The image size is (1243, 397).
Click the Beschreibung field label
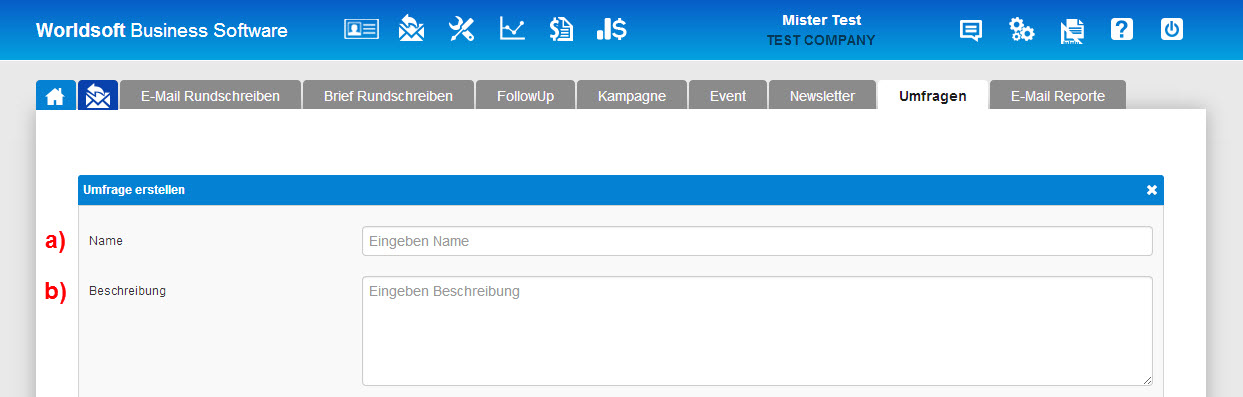[x=127, y=291]
